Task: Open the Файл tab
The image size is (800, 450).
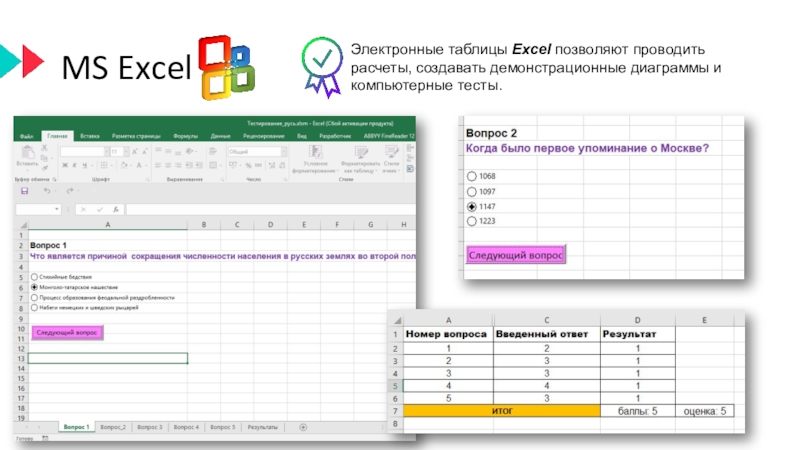Action: 27,136
